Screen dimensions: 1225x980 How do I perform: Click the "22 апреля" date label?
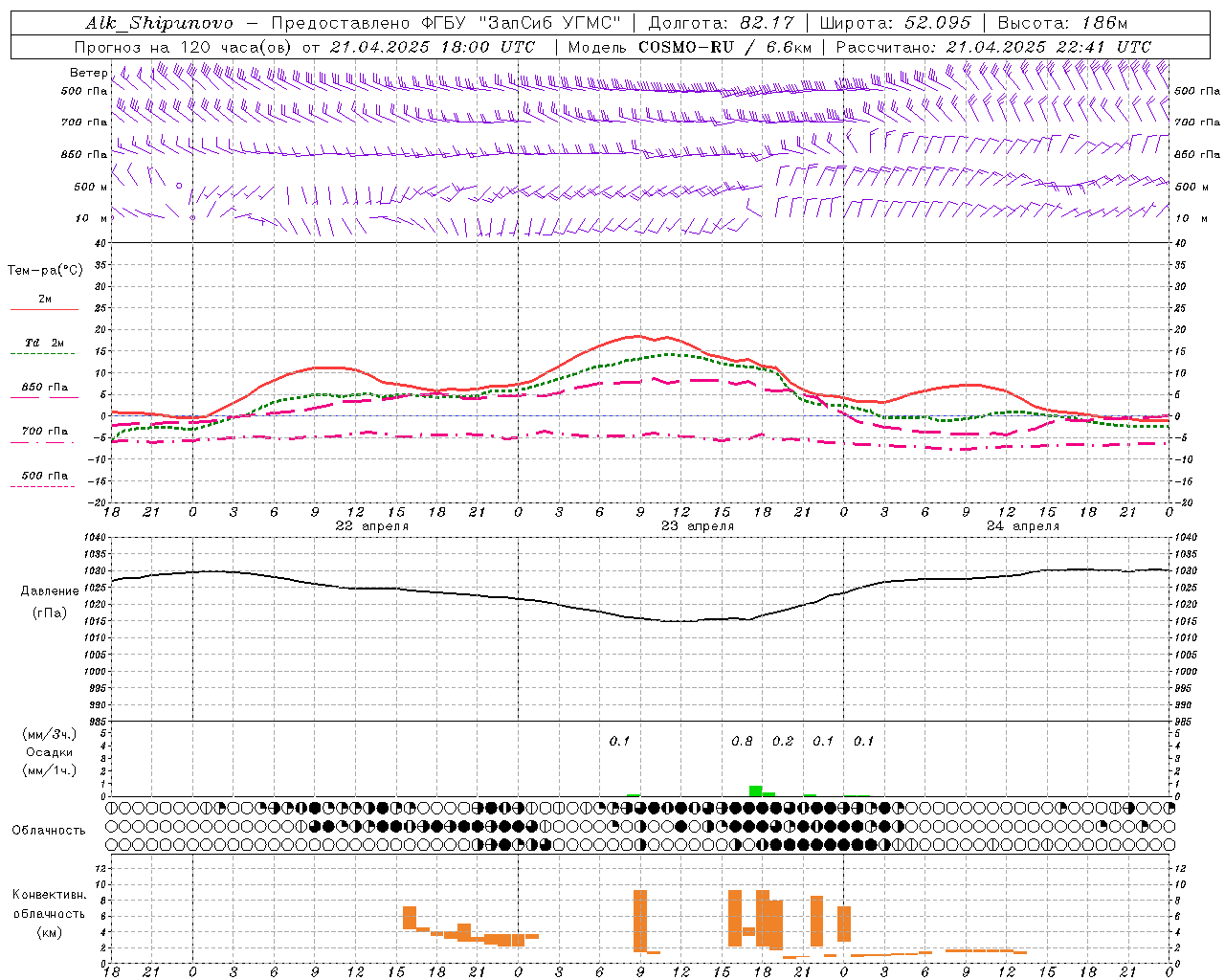(371, 526)
